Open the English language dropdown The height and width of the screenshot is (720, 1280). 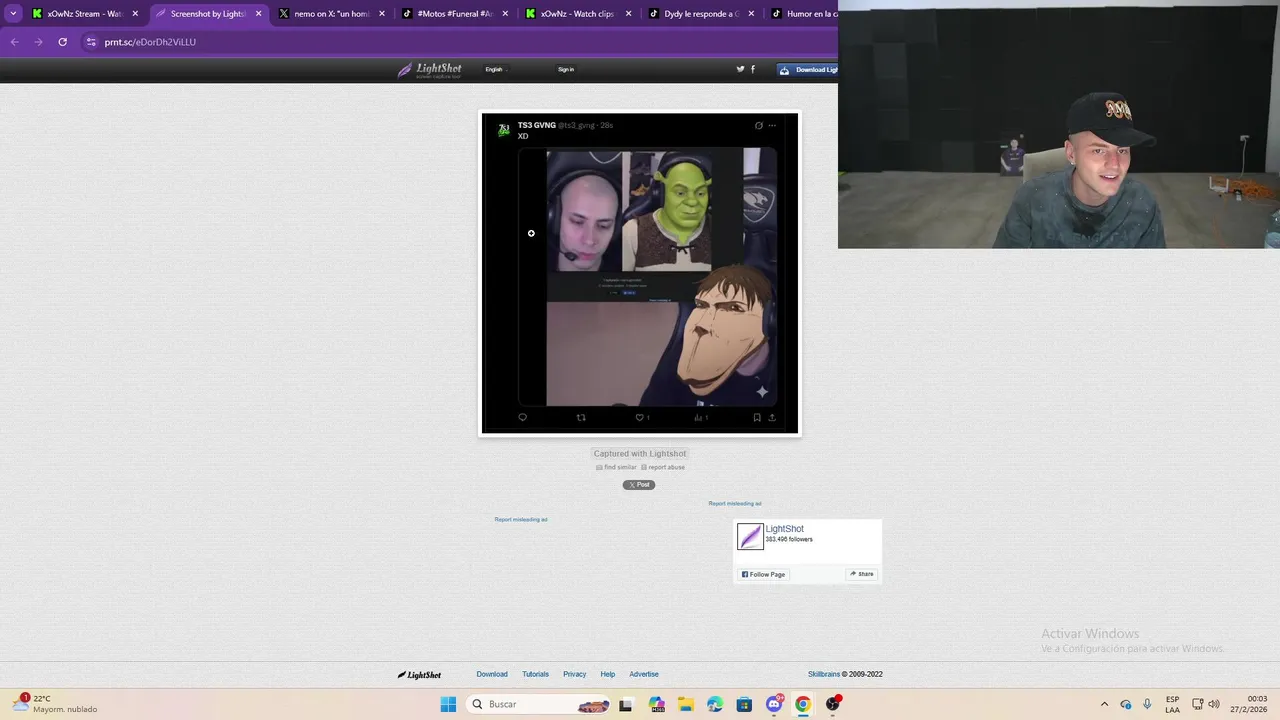(x=496, y=69)
